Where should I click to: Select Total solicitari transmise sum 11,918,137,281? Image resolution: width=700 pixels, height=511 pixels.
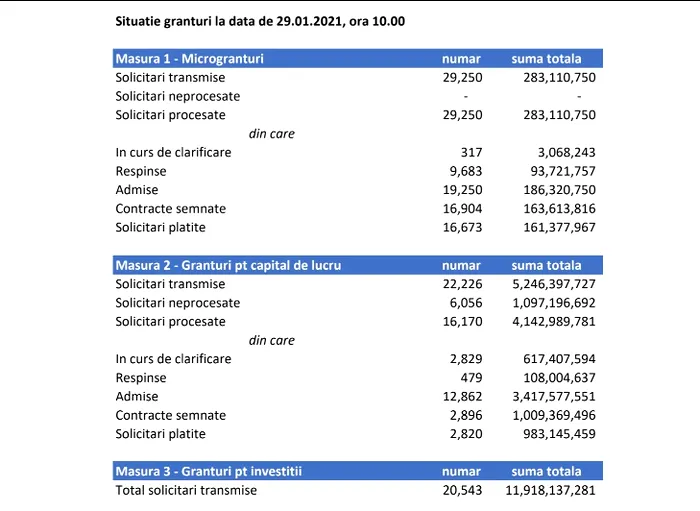click(550, 490)
